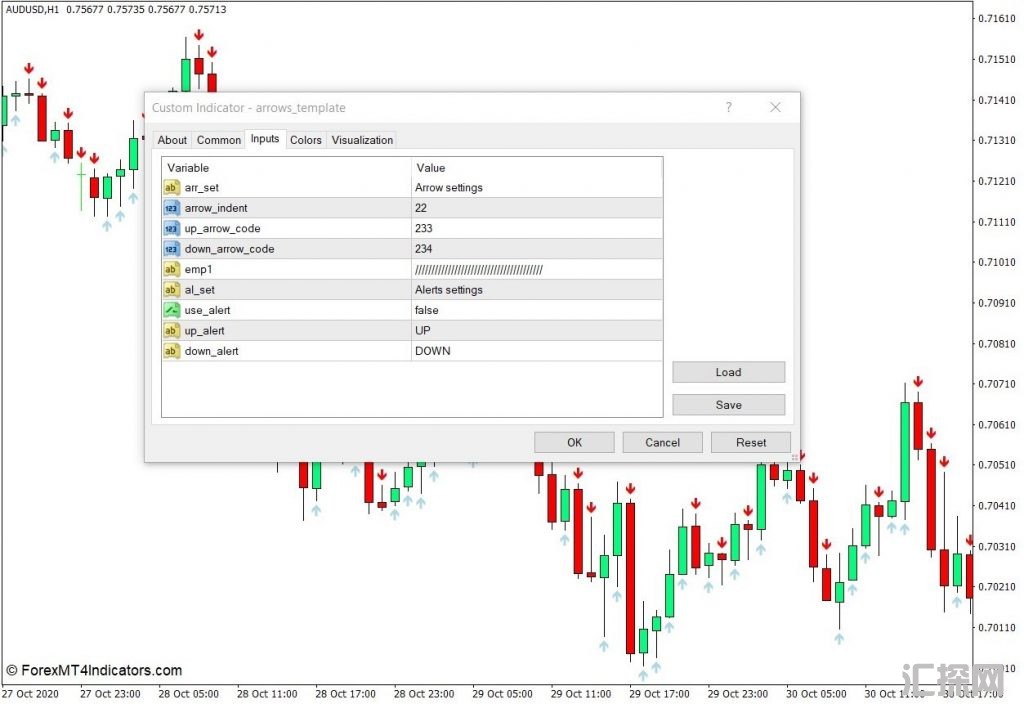Click the 0.70910 price axis label
The width and height of the screenshot is (1024, 704).
point(997,303)
